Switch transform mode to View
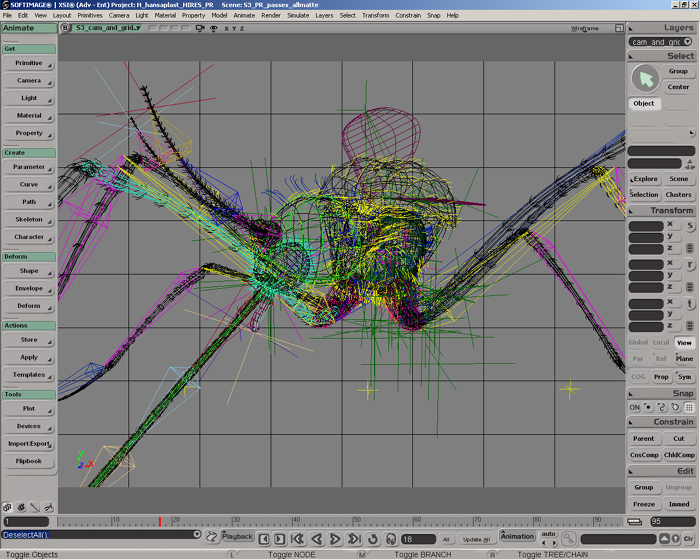Screen dimensions: 700x560 tap(684, 342)
